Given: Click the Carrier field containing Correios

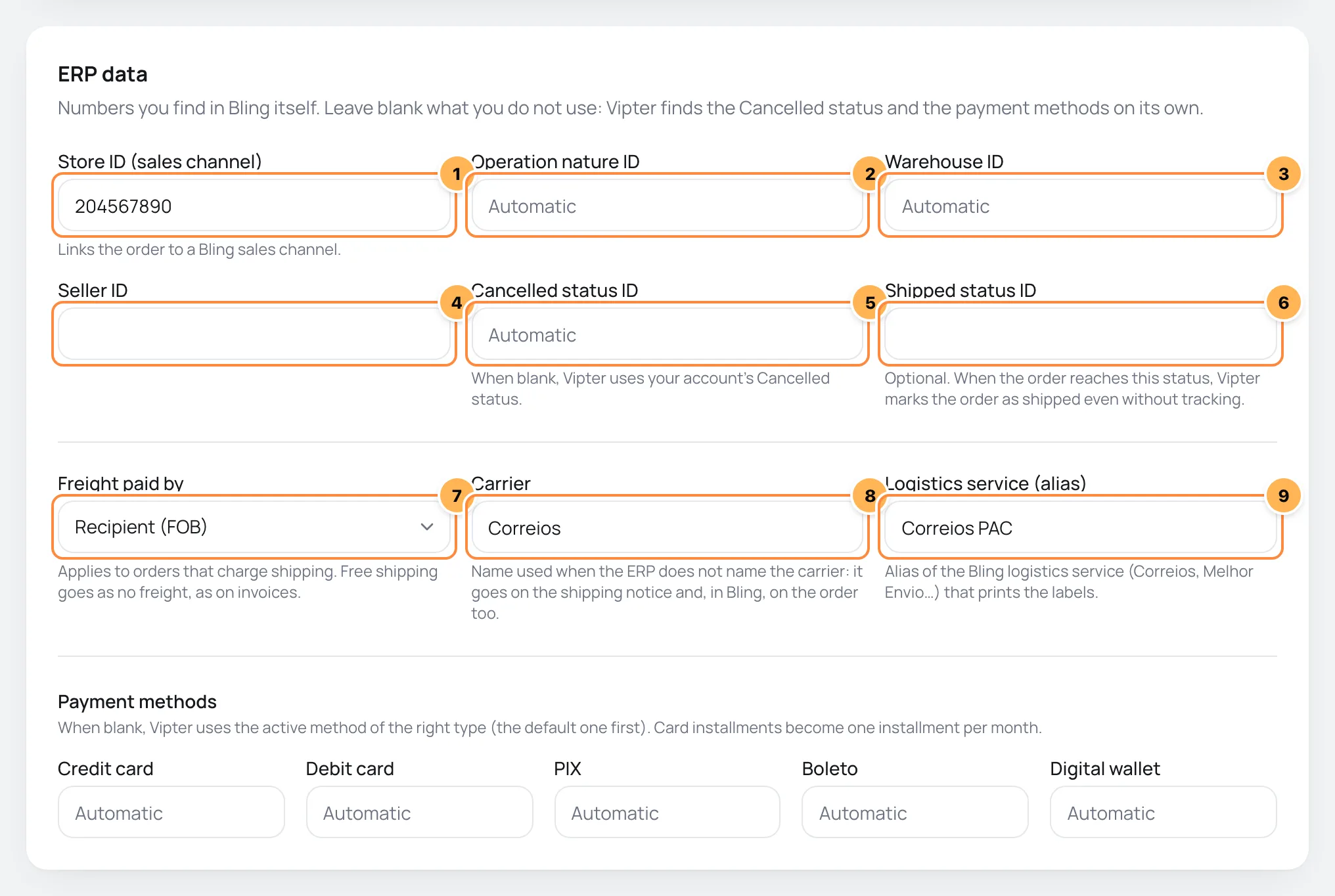Looking at the screenshot, I should tap(667, 527).
